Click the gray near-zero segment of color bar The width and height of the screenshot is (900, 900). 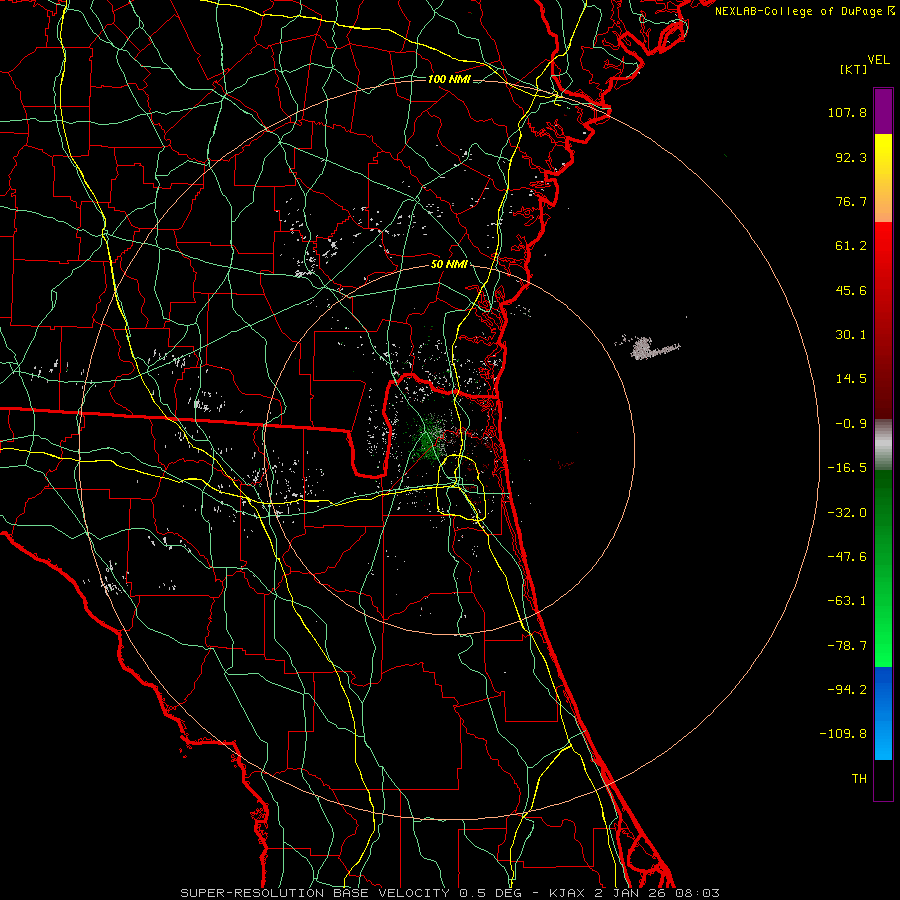[883, 445]
